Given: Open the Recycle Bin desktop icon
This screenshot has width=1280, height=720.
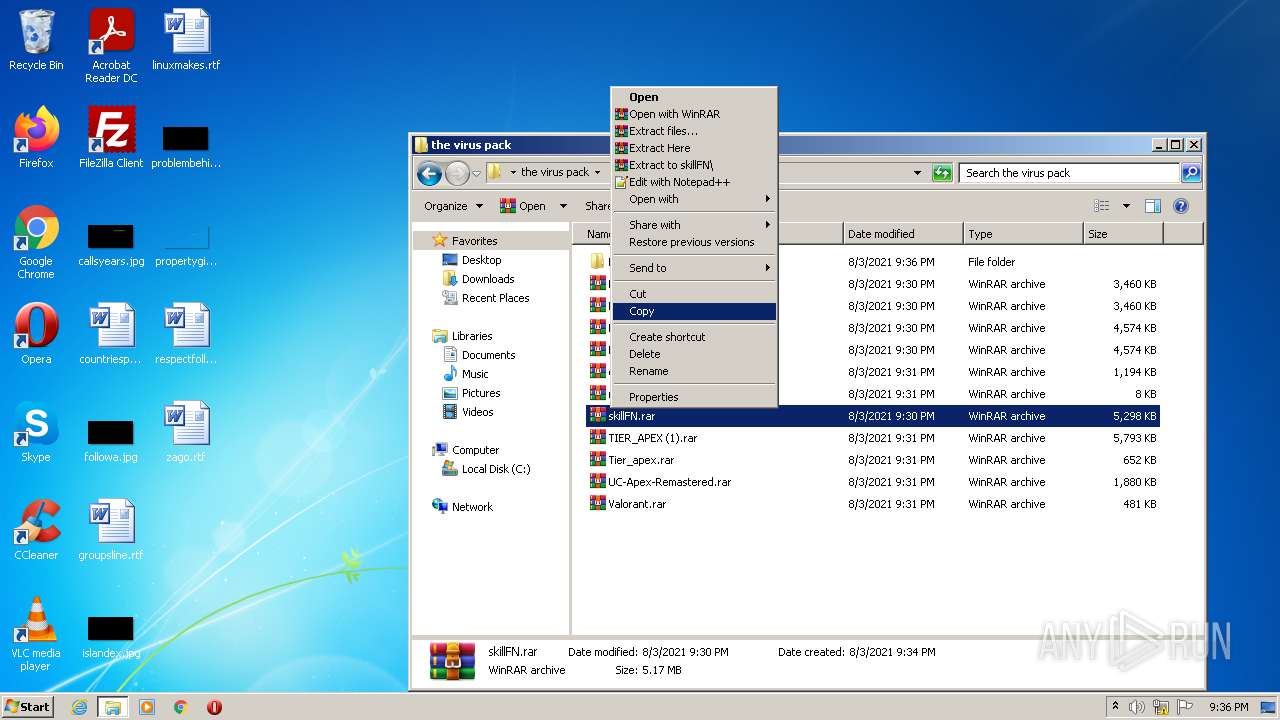Looking at the screenshot, I should [x=36, y=41].
